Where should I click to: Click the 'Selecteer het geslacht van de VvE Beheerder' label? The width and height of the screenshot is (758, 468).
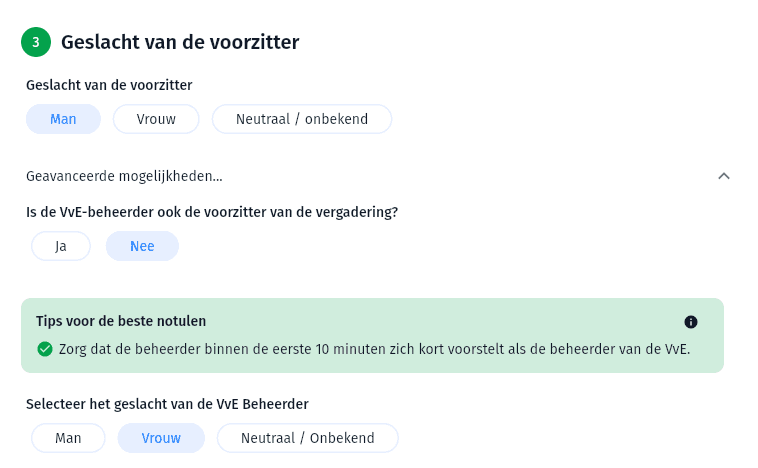(x=167, y=404)
